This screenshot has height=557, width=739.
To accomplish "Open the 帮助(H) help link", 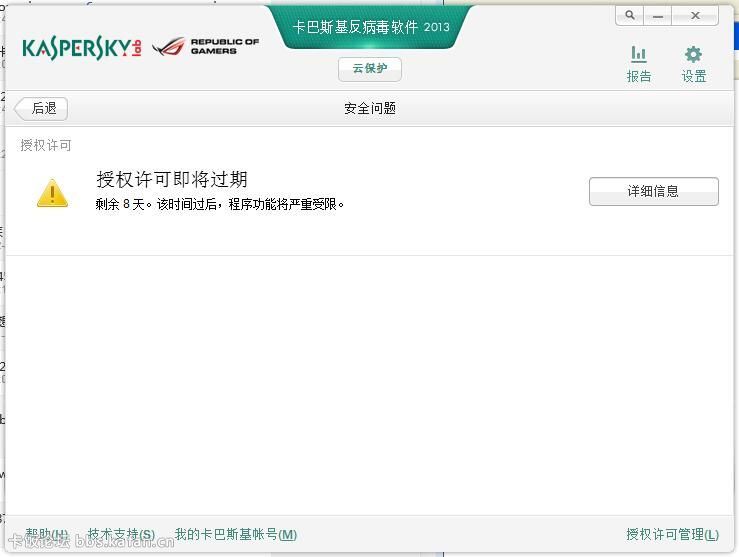I will [x=46, y=534].
